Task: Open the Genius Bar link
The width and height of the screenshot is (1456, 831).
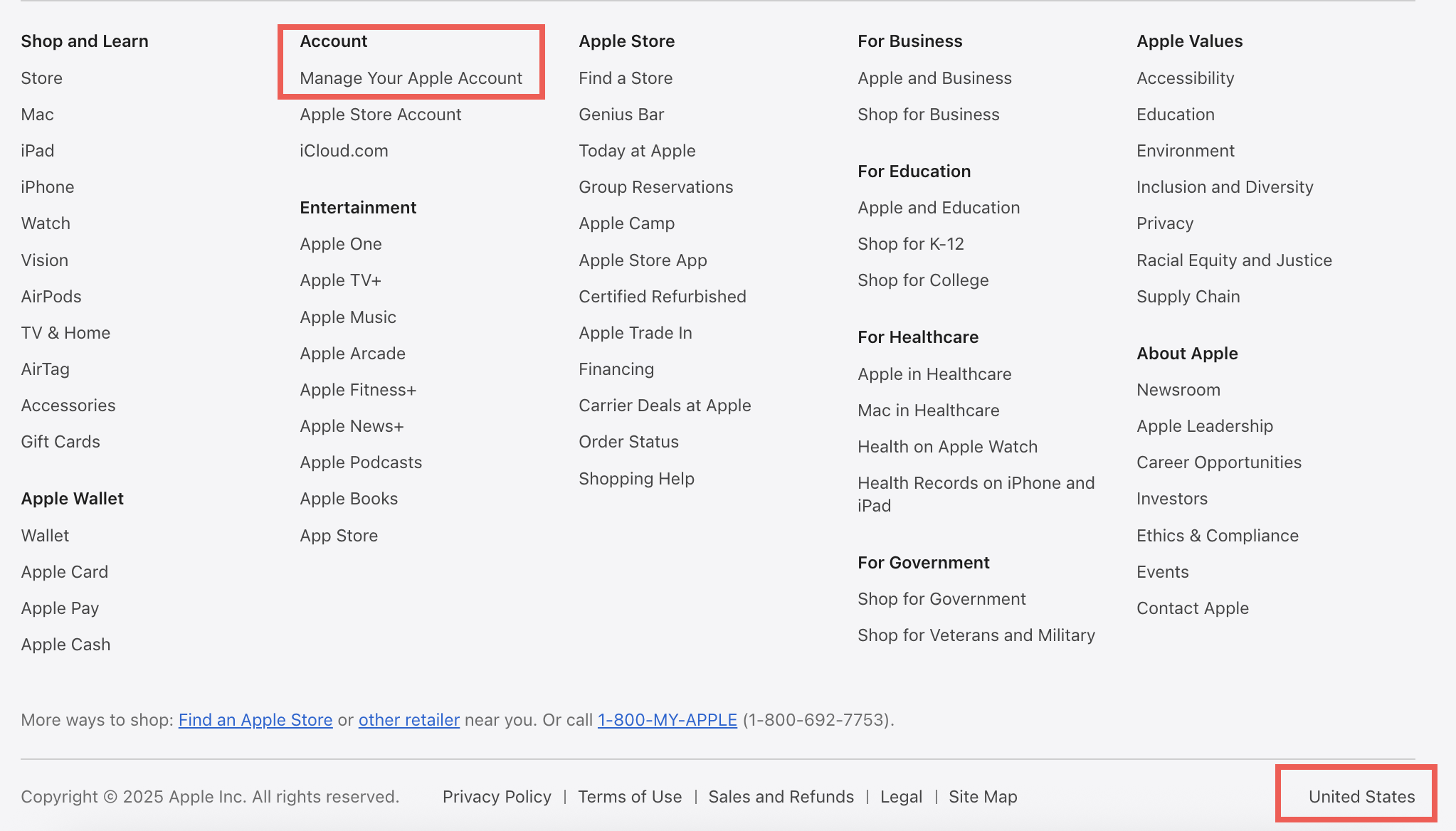Action: (x=621, y=115)
